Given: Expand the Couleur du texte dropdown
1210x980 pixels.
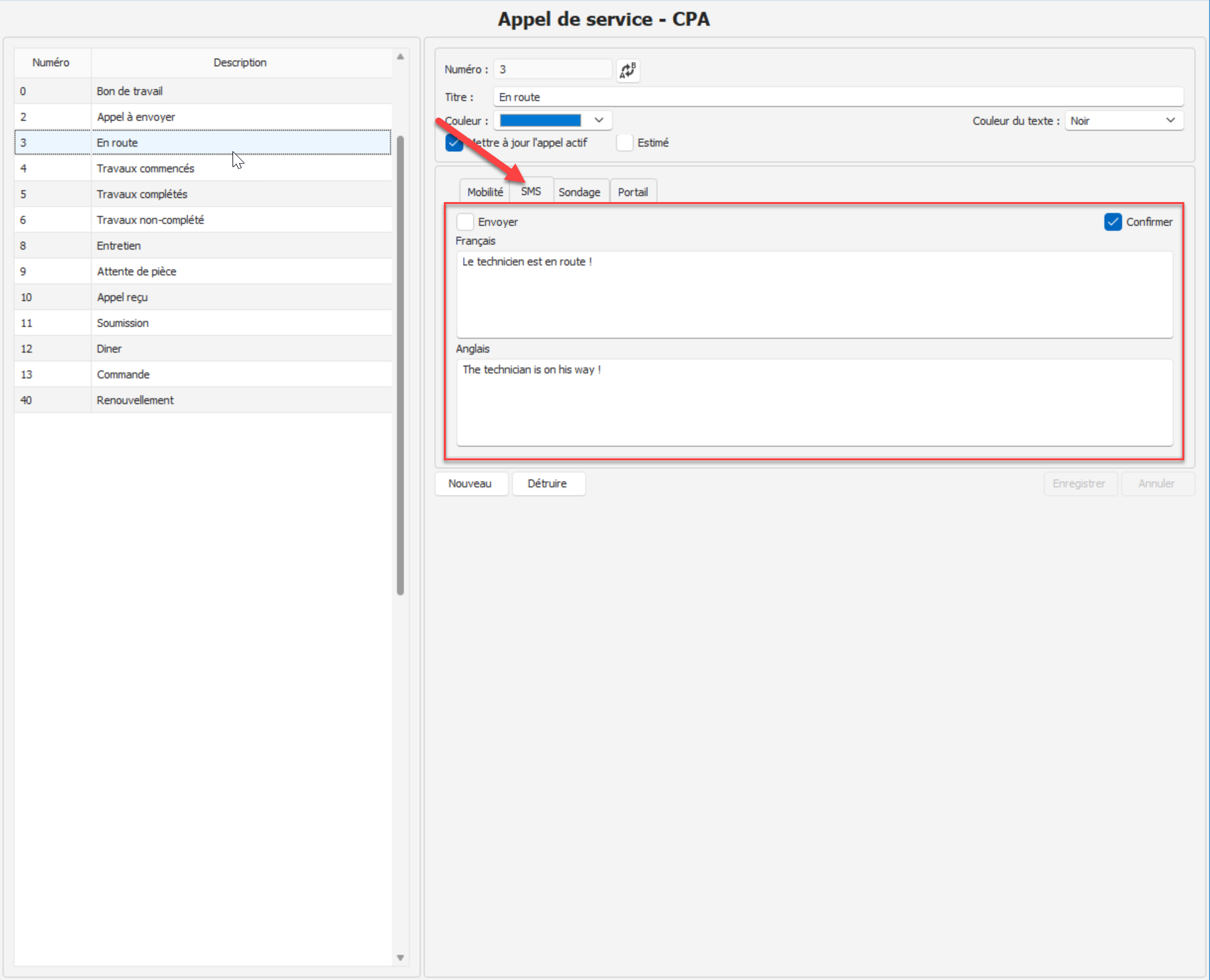Looking at the screenshot, I should coord(1170,120).
